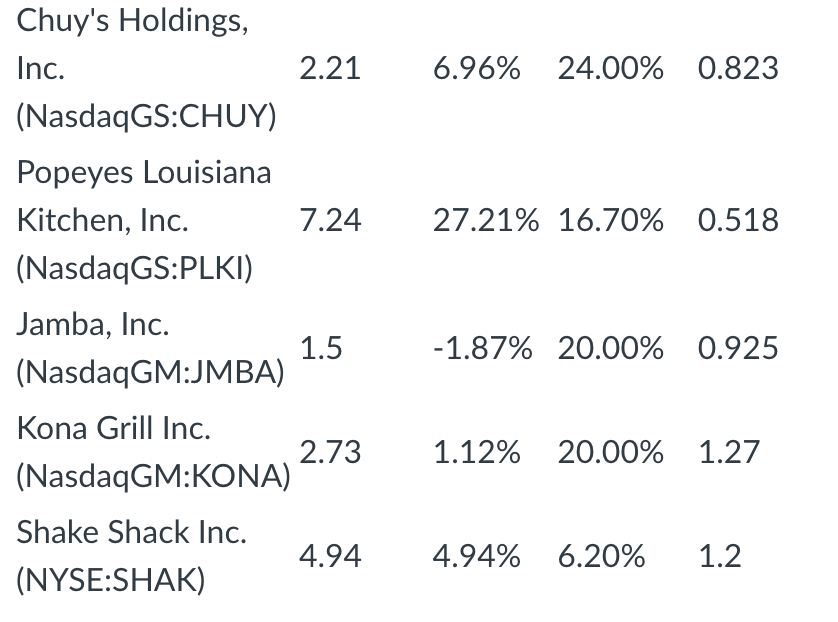Screen dimensions: 838x622
Task: Click the NasdaqGM:JMBA ticker text
Action: pyautogui.click(x=150, y=372)
